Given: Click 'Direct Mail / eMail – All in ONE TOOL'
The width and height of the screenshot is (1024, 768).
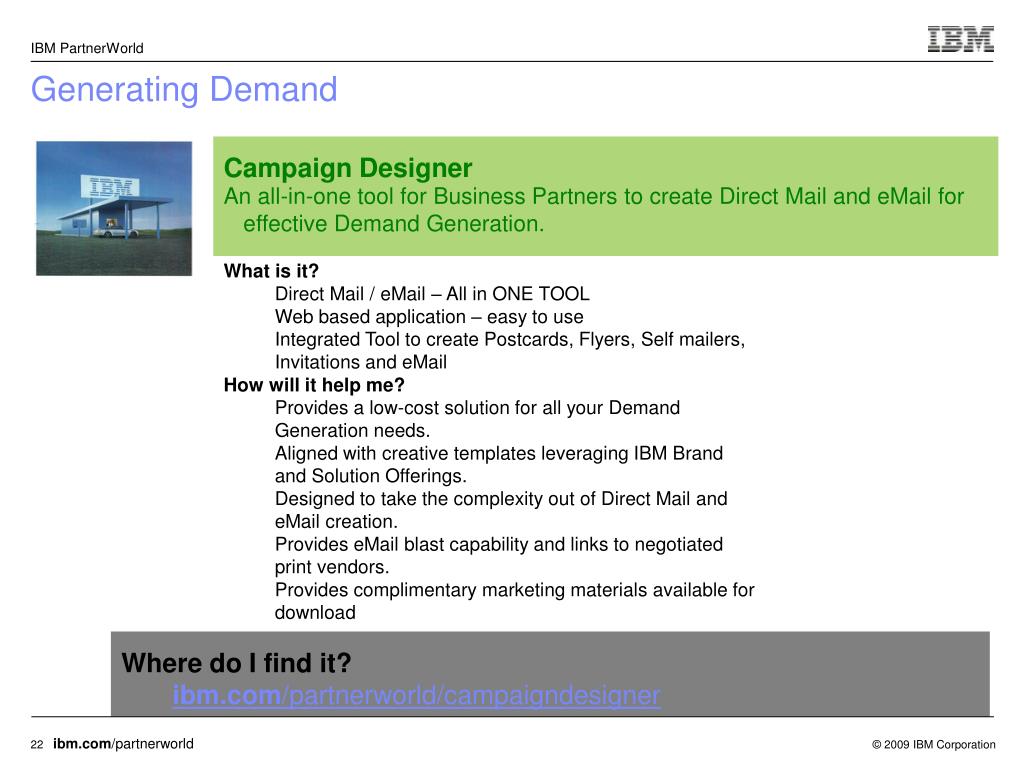Looking at the screenshot, I should point(432,294).
